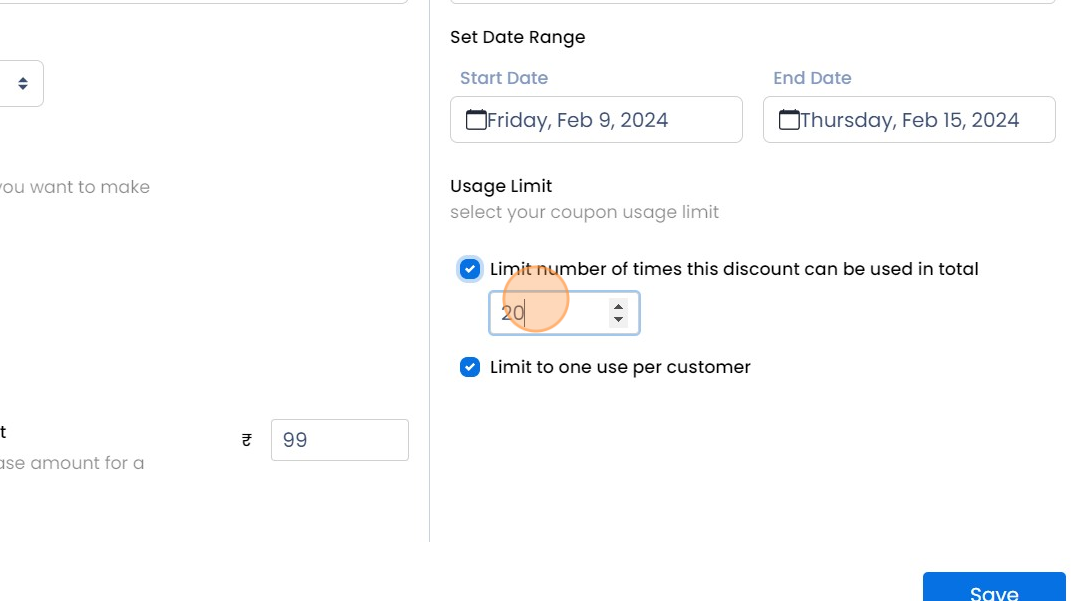Focus the amount field showing 99
The width and height of the screenshot is (1075, 601).
click(x=339, y=440)
